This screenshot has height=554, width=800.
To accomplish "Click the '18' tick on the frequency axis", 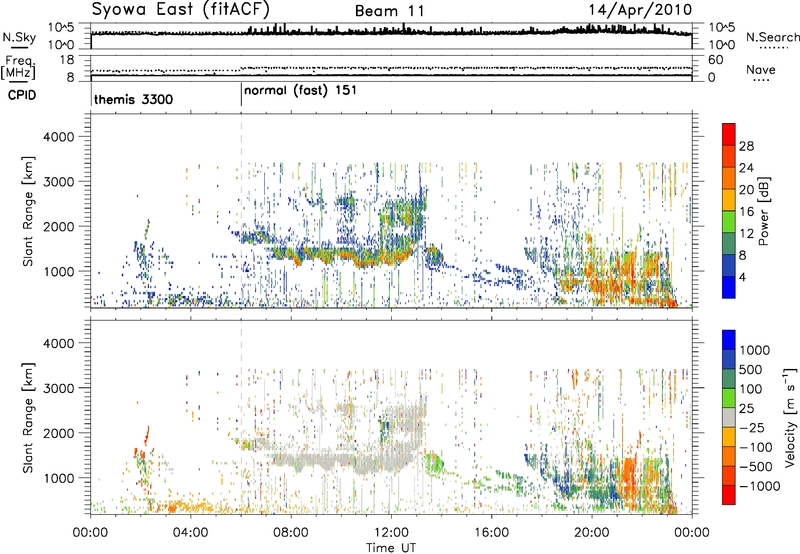I will tap(67, 60).
